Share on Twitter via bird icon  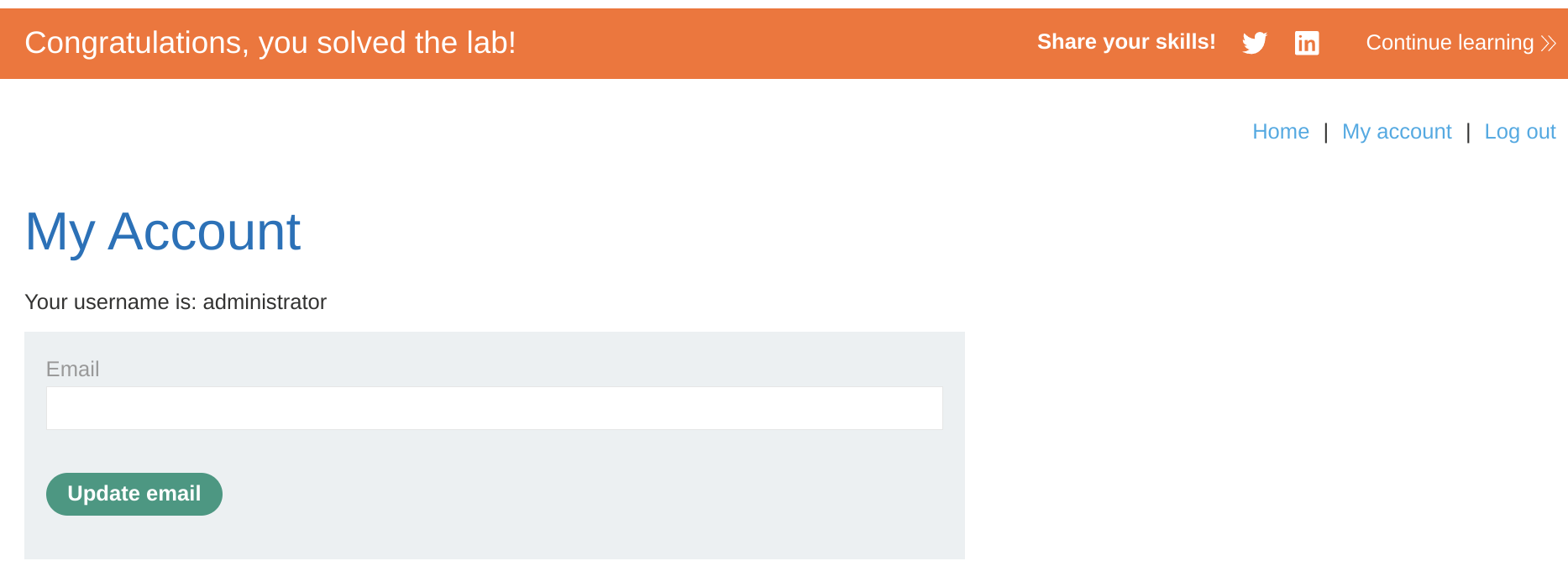(x=1254, y=43)
